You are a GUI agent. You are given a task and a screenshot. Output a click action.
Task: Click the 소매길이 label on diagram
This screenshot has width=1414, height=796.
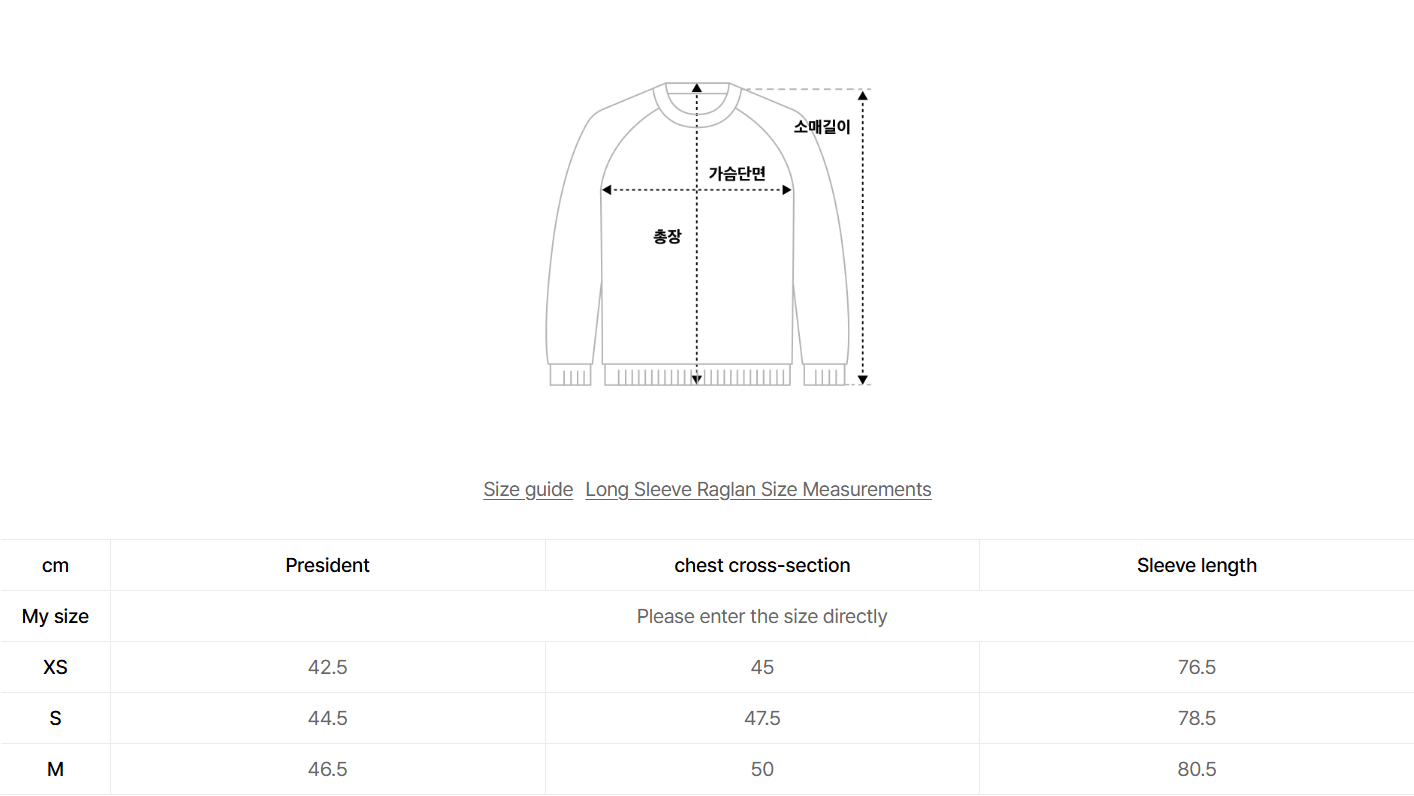point(822,127)
